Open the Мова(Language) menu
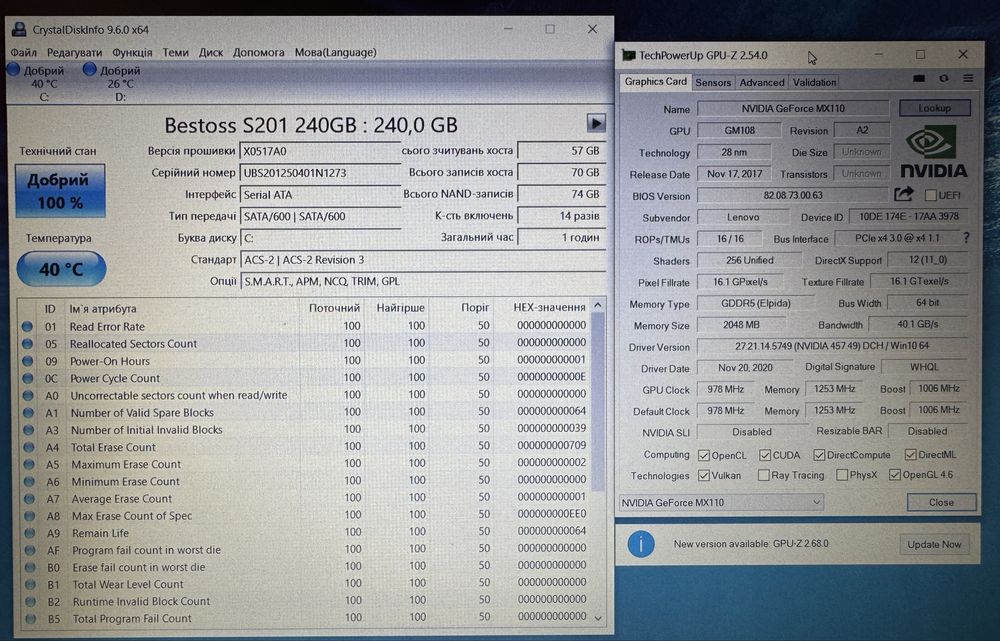1000x641 pixels. tap(335, 52)
